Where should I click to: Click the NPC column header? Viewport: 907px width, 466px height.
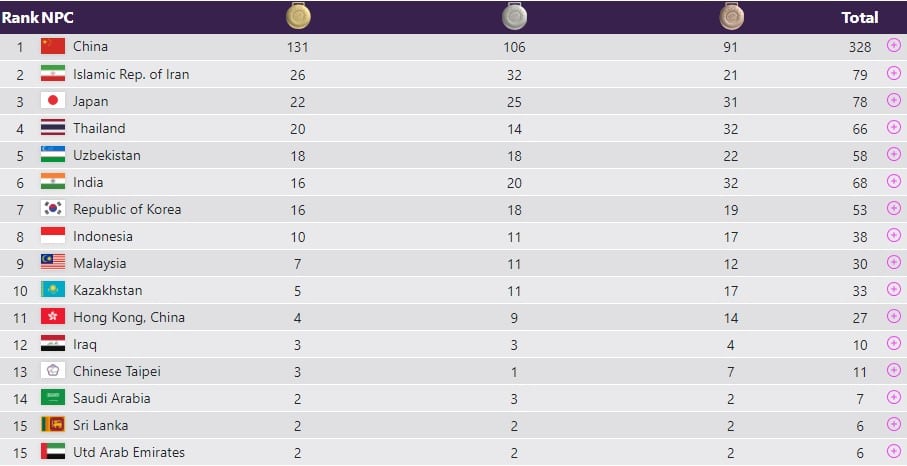pyautogui.click(x=56, y=17)
